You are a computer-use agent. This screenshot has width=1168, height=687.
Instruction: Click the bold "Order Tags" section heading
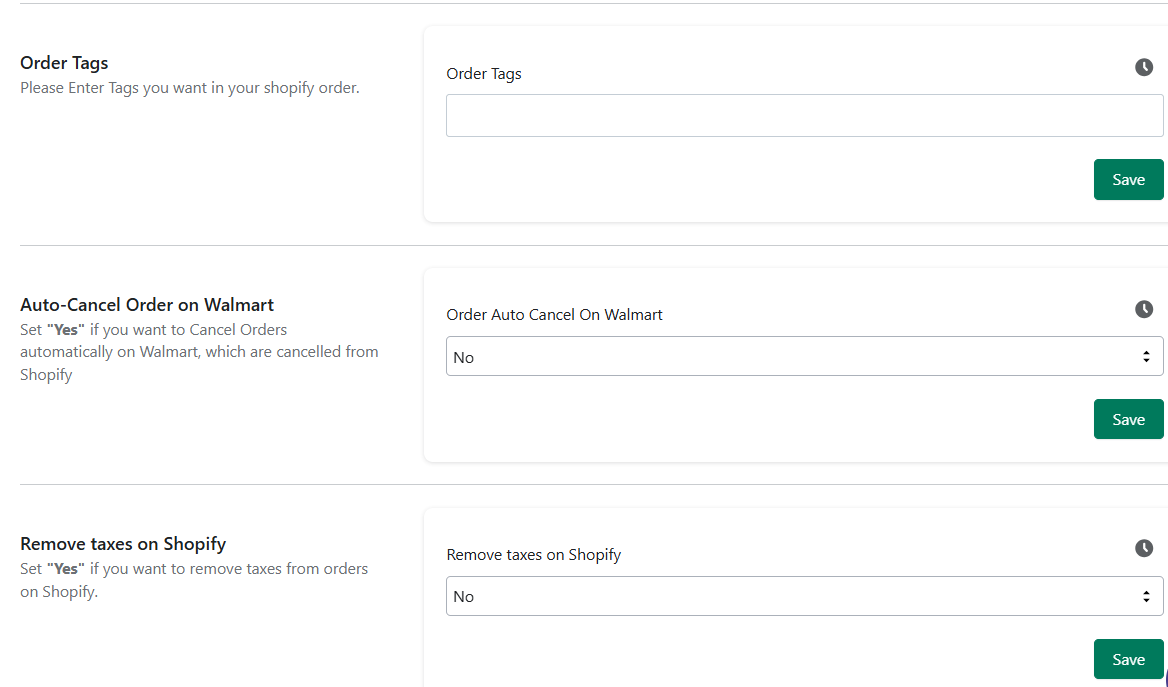point(64,63)
